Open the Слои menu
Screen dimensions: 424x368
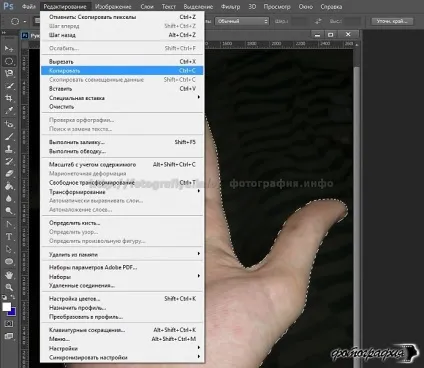147,7
